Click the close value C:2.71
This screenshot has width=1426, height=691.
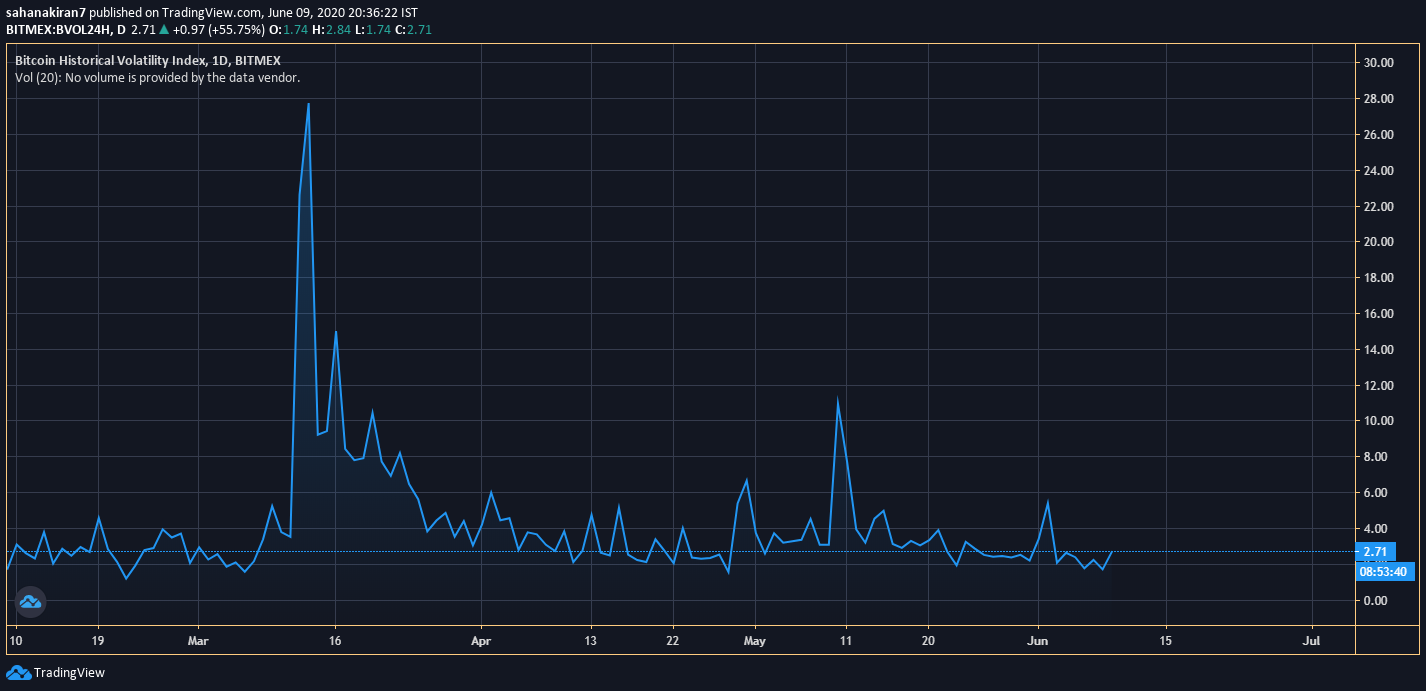click(x=412, y=30)
